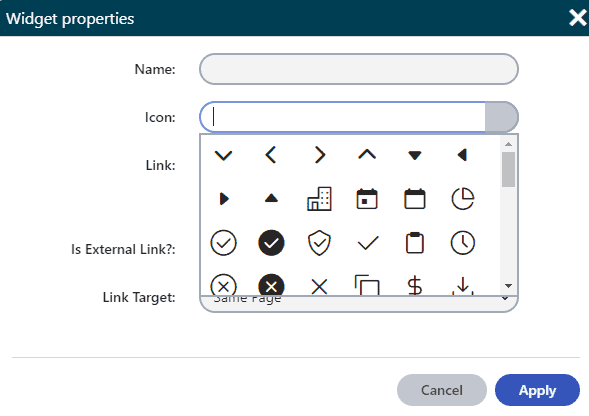Viewport: 589px width, 416px height.
Task: Close the Widget properties dialog
Action: coord(578,18)
